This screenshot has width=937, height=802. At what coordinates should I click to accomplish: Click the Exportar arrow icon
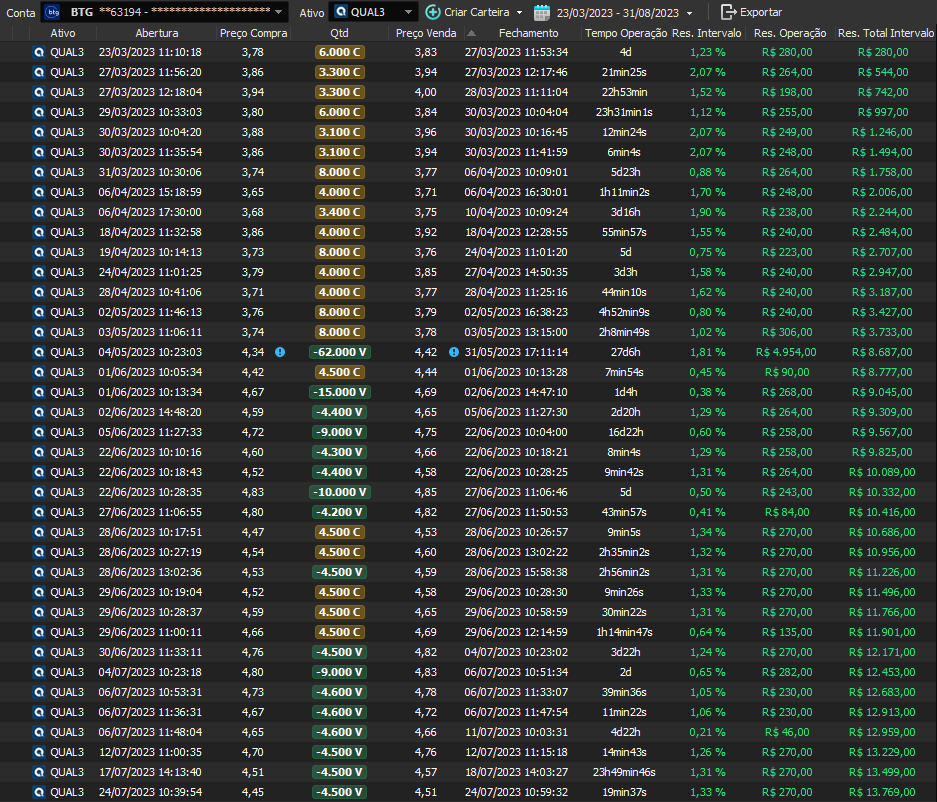point(728,12)
